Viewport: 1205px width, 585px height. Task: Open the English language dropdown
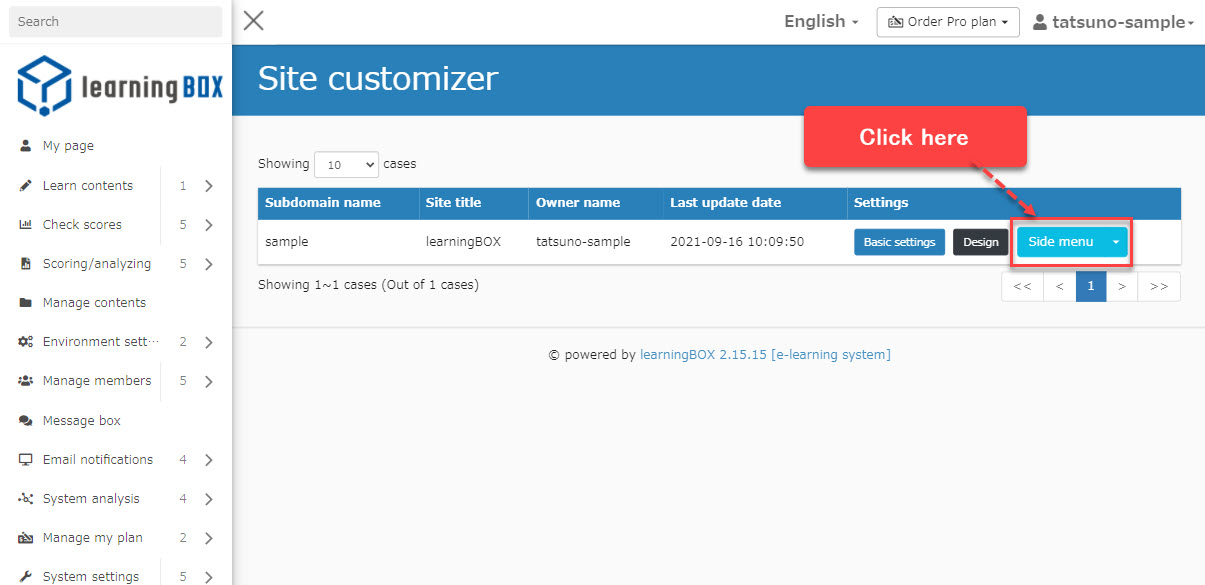click(x=820, y=22)
